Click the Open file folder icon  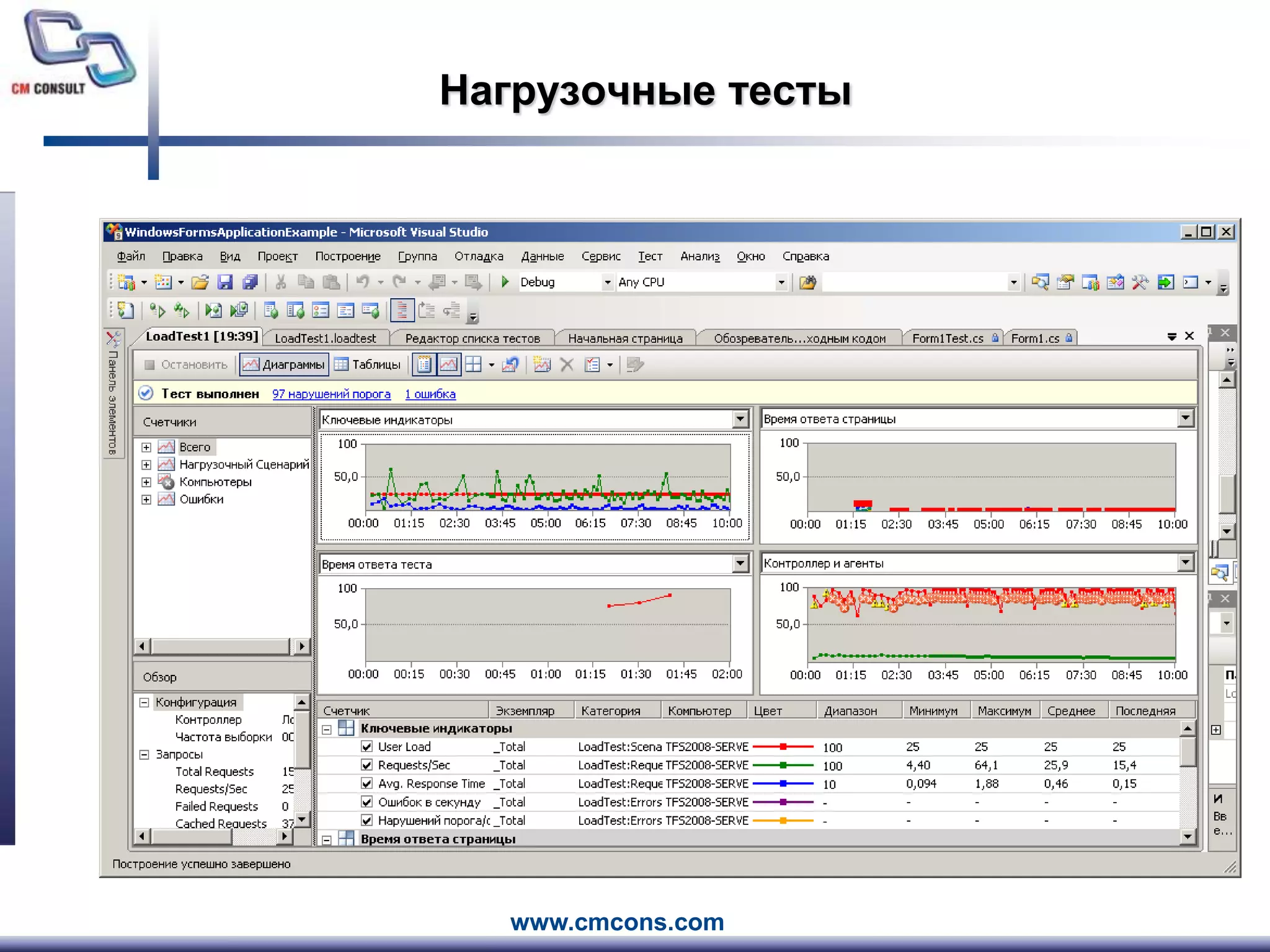(x=200, y=283)
